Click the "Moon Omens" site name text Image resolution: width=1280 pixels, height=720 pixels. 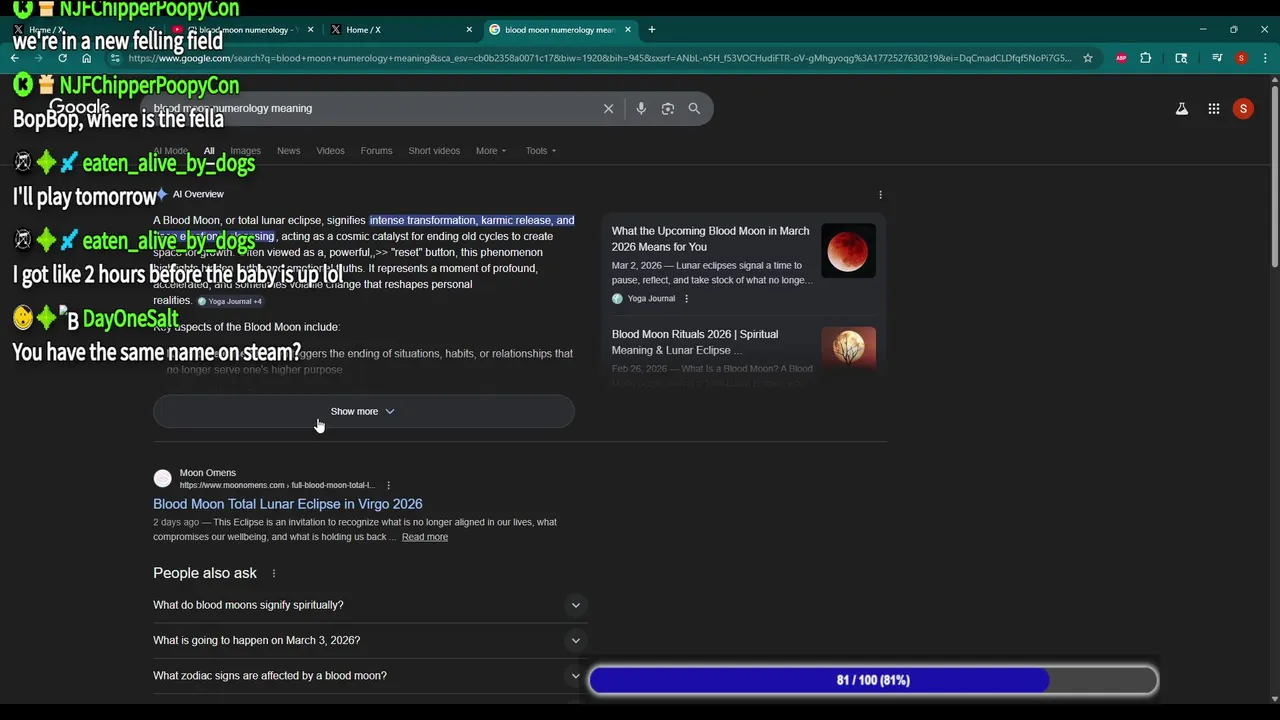tap(208, 473)
